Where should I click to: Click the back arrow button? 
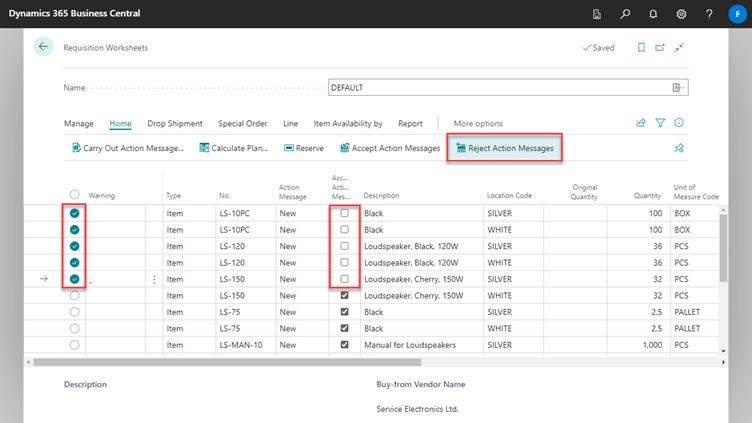[x=43, y=47]
